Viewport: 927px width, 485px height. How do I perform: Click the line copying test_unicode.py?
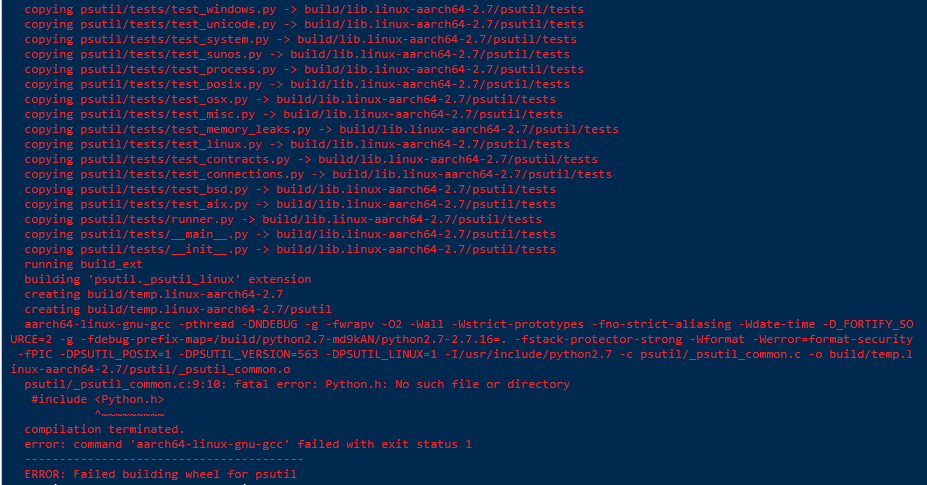click(304, 24)
